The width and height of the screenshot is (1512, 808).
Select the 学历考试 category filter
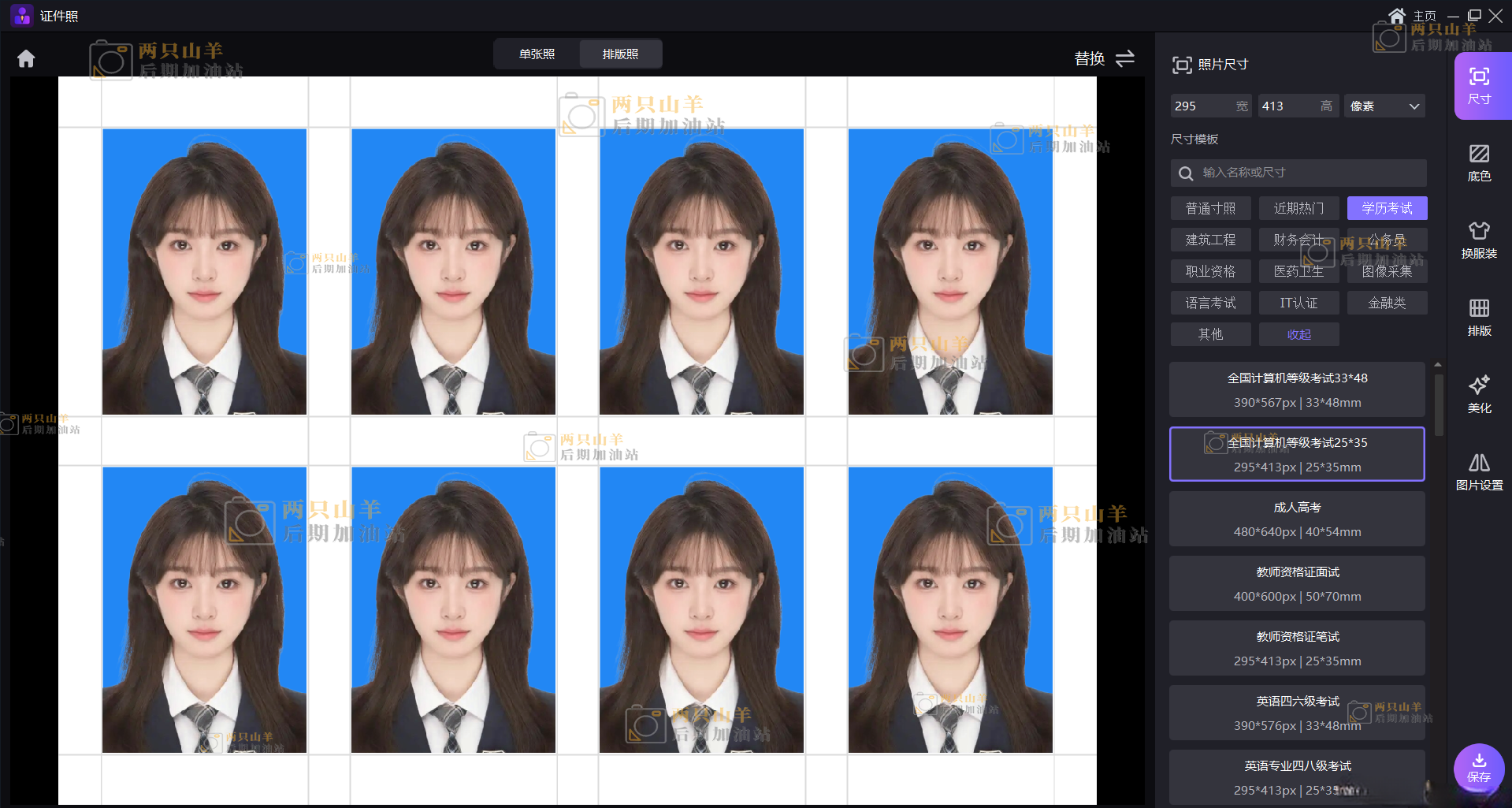1387,208
